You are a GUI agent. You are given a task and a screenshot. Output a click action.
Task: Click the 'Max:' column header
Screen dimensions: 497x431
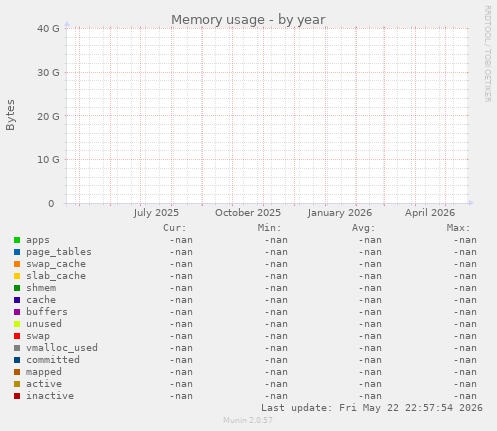click(x=458, y=228)
